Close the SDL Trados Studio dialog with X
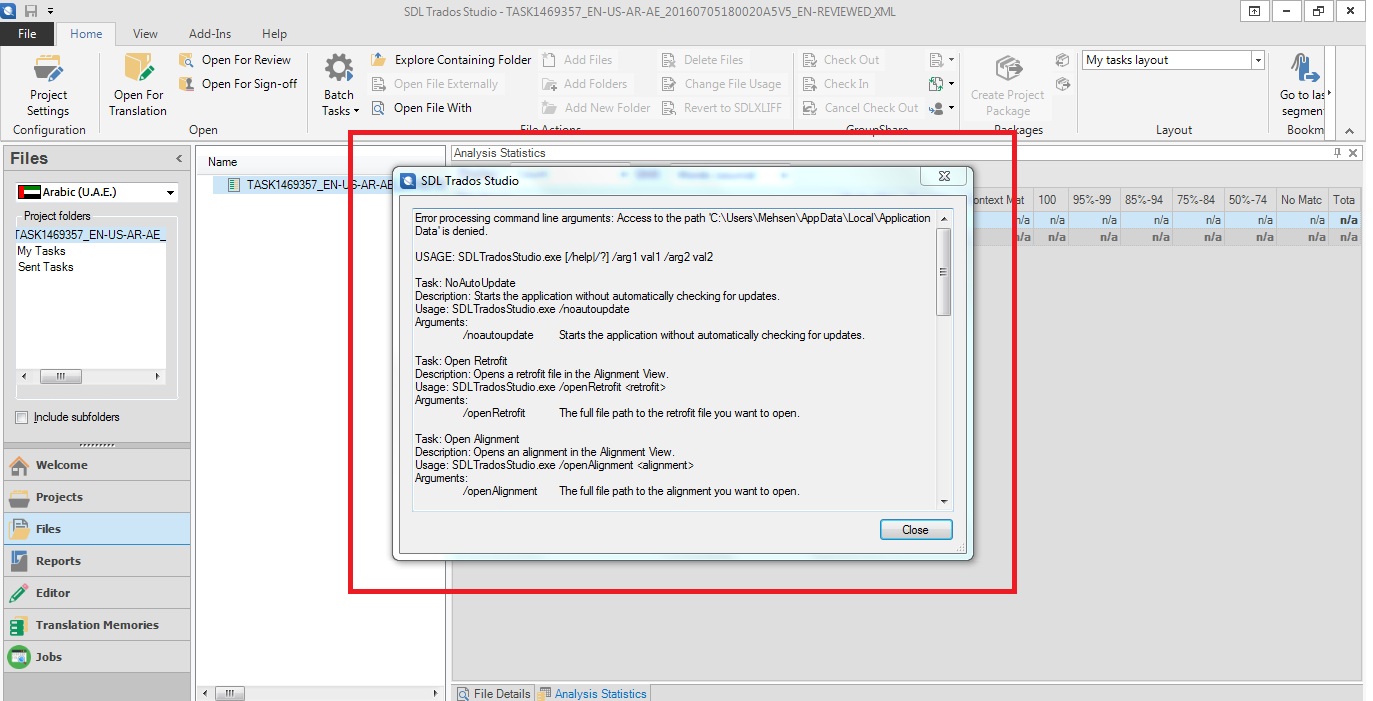This screenshot has height=701, width=1373. (x=944, y=177)
